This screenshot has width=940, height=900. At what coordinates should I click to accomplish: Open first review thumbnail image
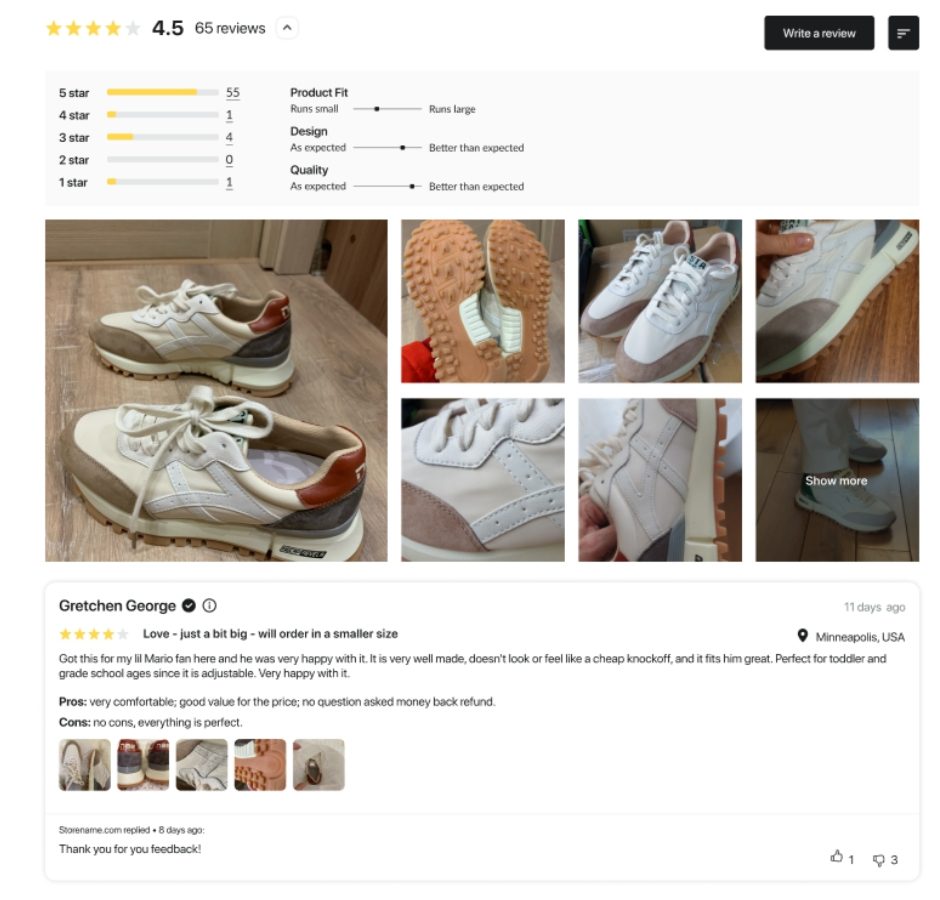(x=85, y=765)
